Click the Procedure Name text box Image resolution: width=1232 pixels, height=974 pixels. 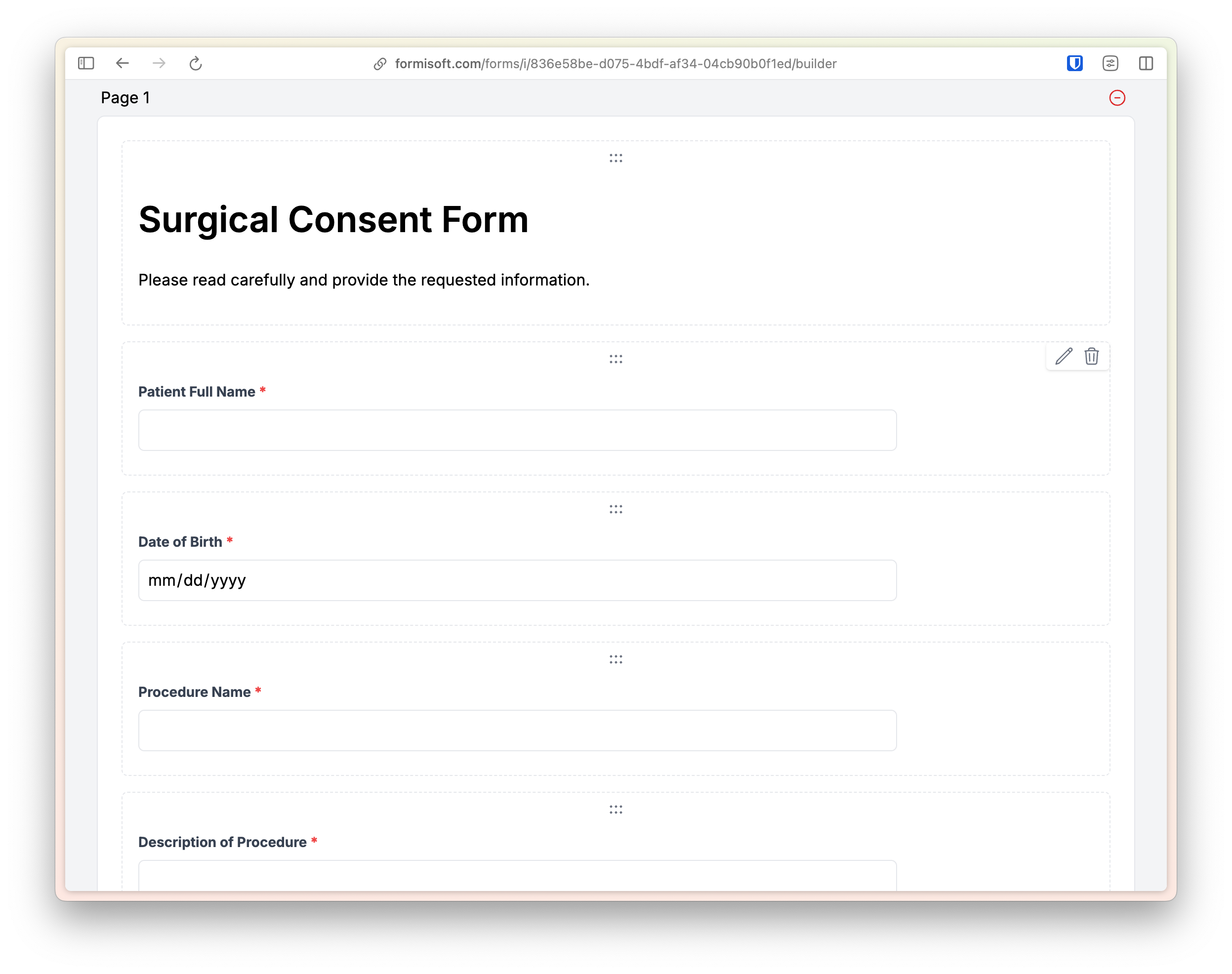point(517,730)
